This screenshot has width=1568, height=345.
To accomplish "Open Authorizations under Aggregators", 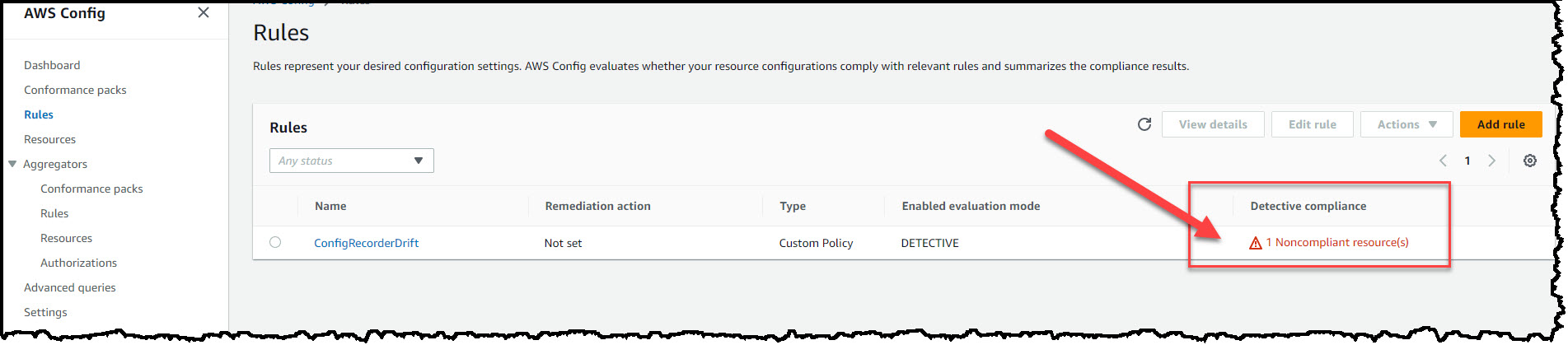I will click(78, 263).
